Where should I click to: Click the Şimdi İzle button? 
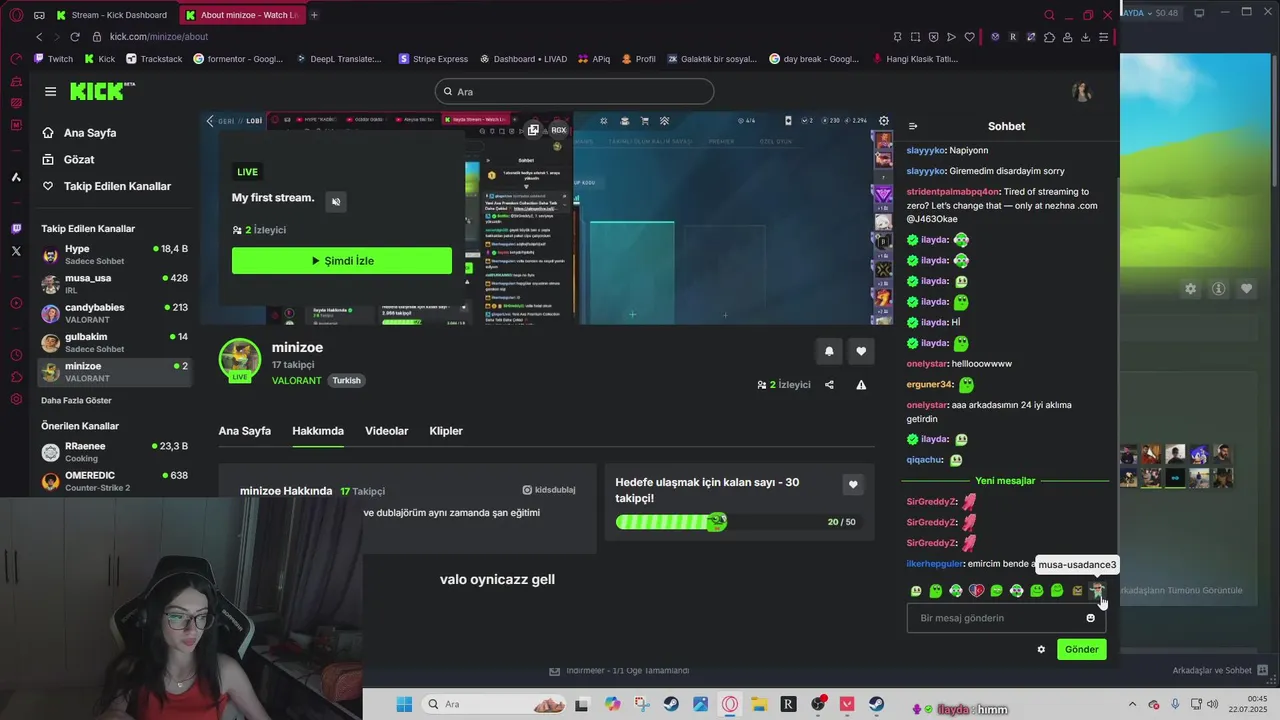pyautogui.click(x=342, y=261)
